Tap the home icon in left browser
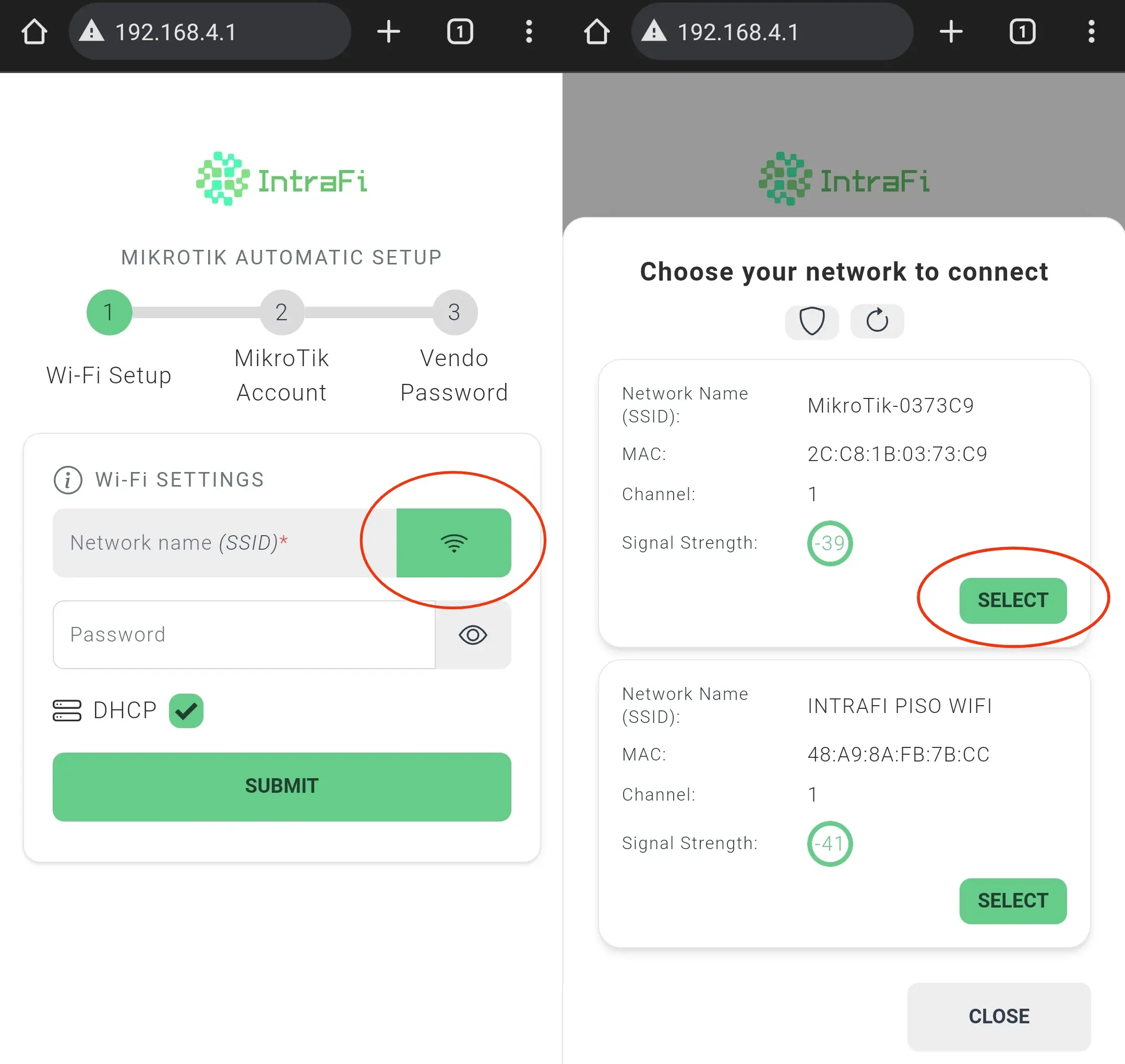Screen dimensions: 1125x1064 pos(34,32)
